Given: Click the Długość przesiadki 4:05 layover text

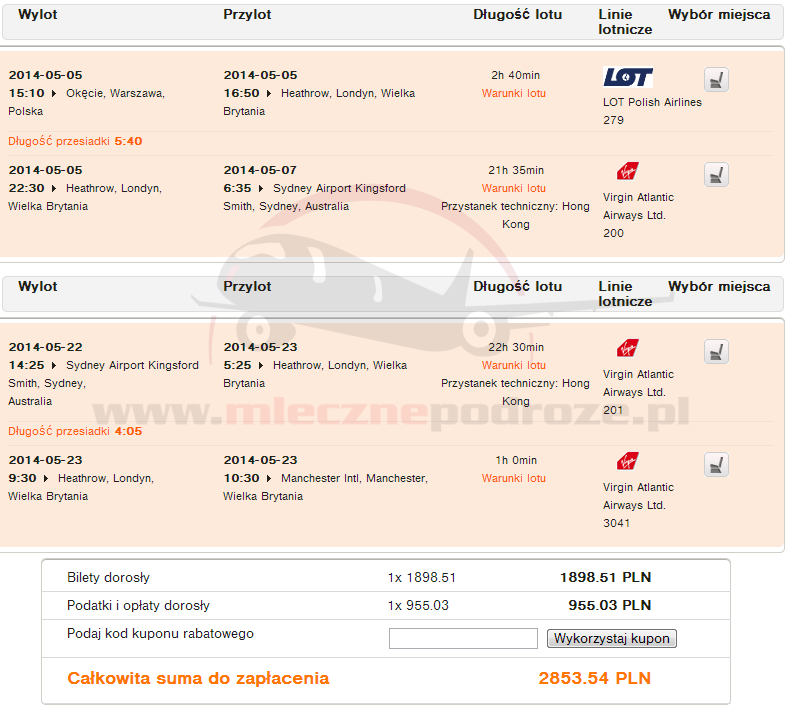Looking at the screenshot, I should click(x=75, y=431).
